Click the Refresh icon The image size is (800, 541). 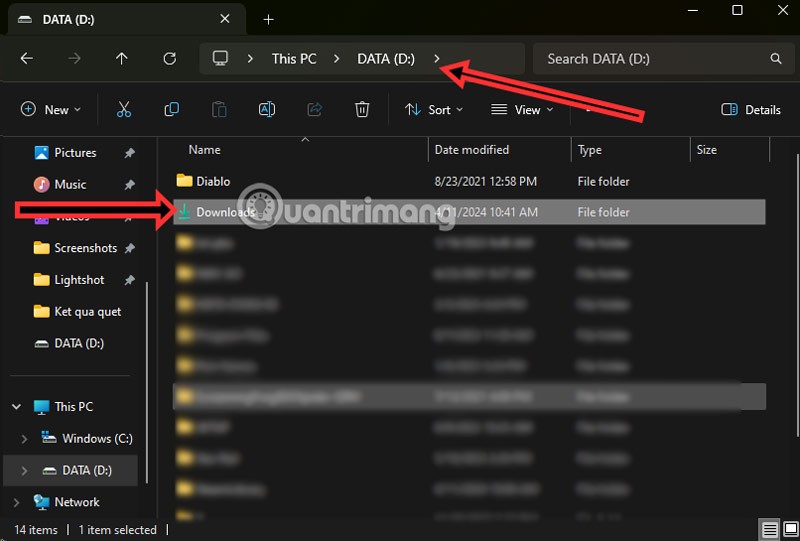coord(170,59)
